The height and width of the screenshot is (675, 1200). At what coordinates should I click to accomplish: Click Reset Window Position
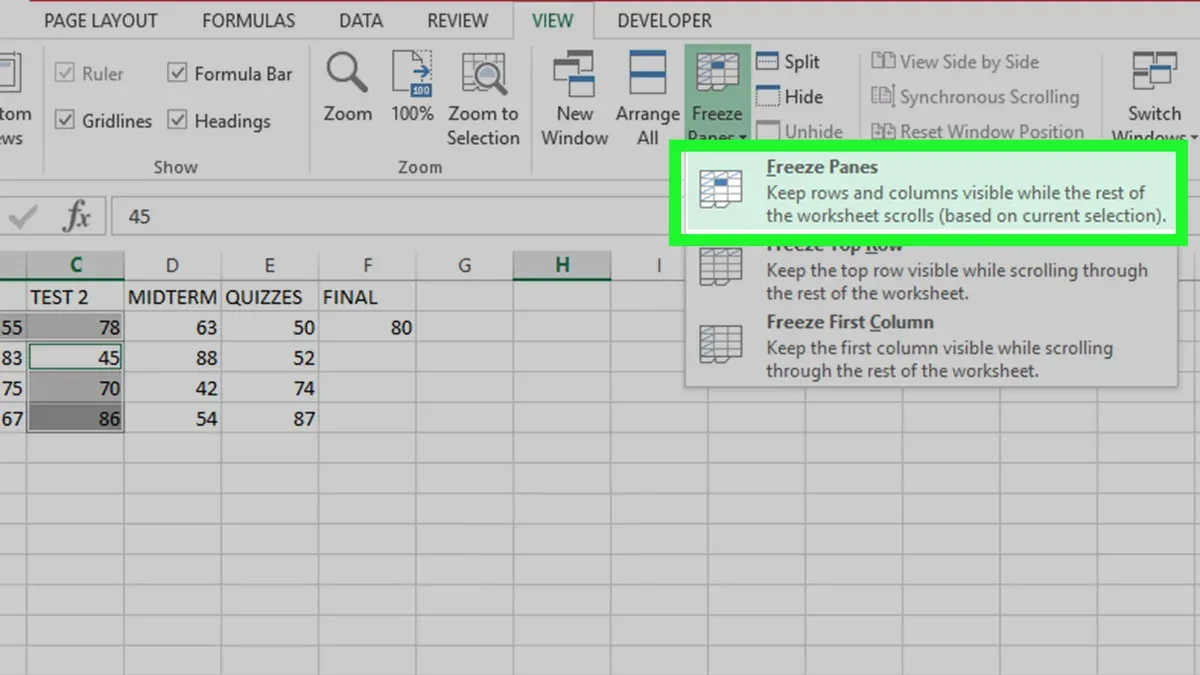point(977,131)
